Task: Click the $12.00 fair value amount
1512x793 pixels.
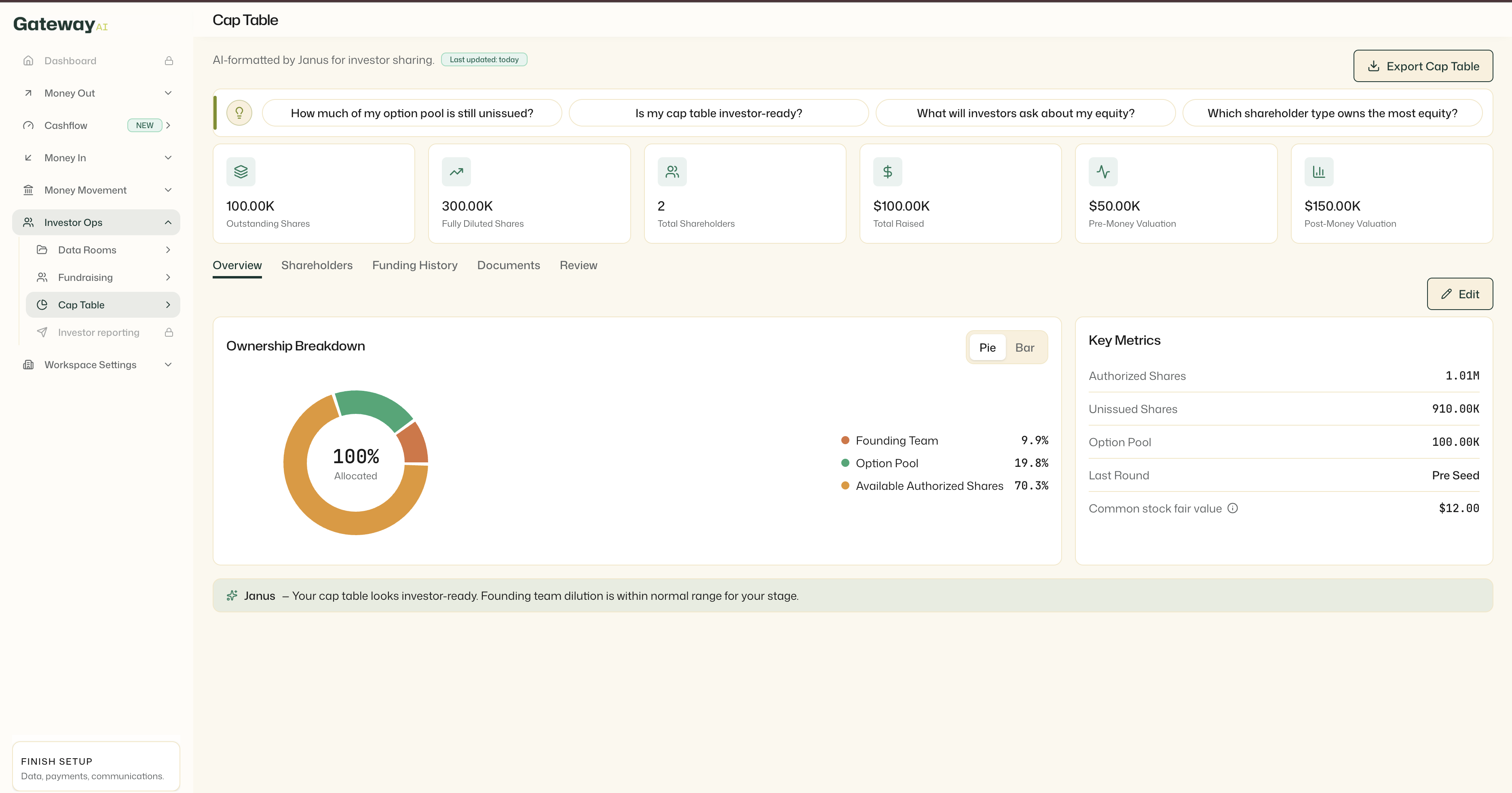Action: pyautogui.click(x=1459, y=508)
